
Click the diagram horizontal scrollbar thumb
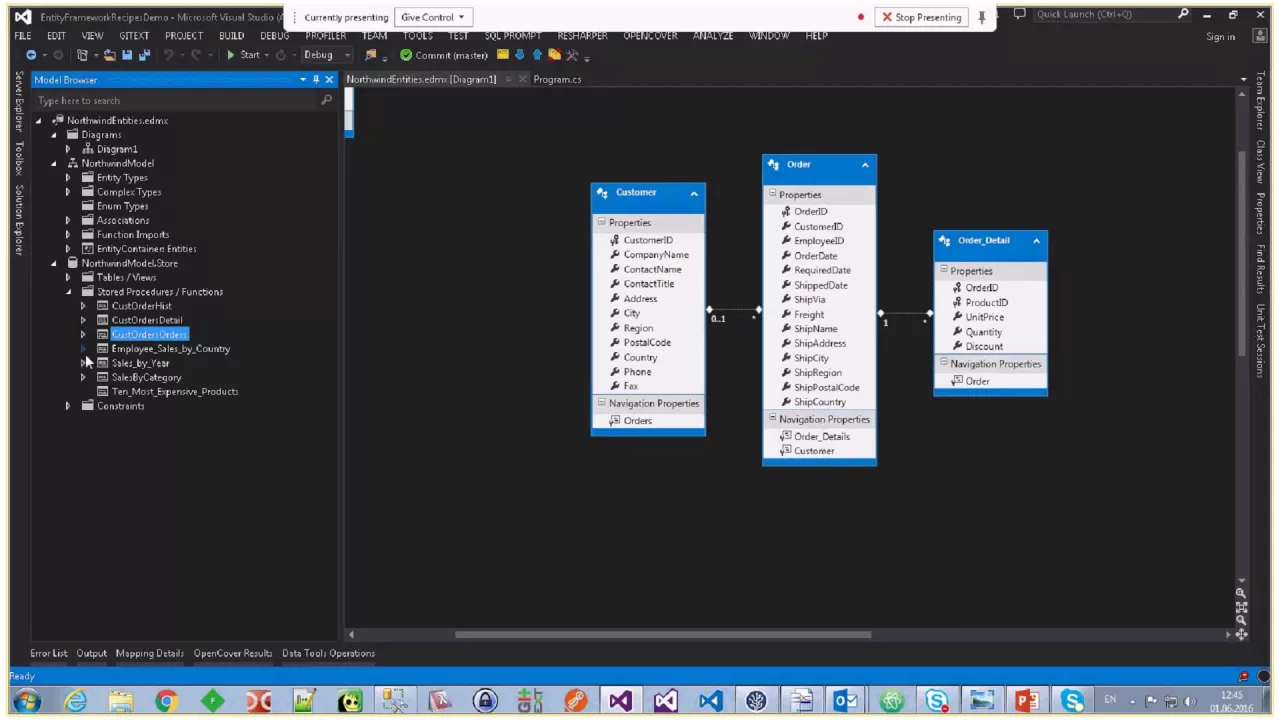(x=663, y=634)
